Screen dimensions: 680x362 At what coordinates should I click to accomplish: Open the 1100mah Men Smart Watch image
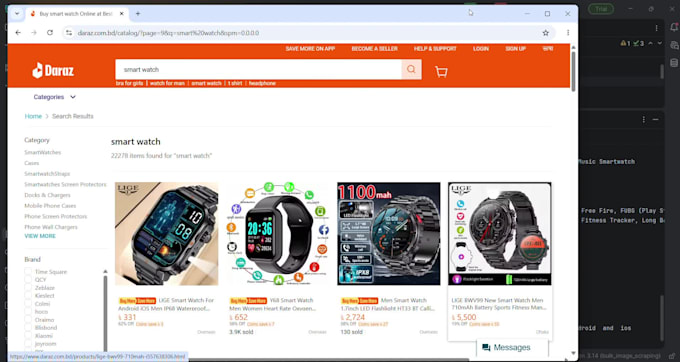[x=389, y=234]
